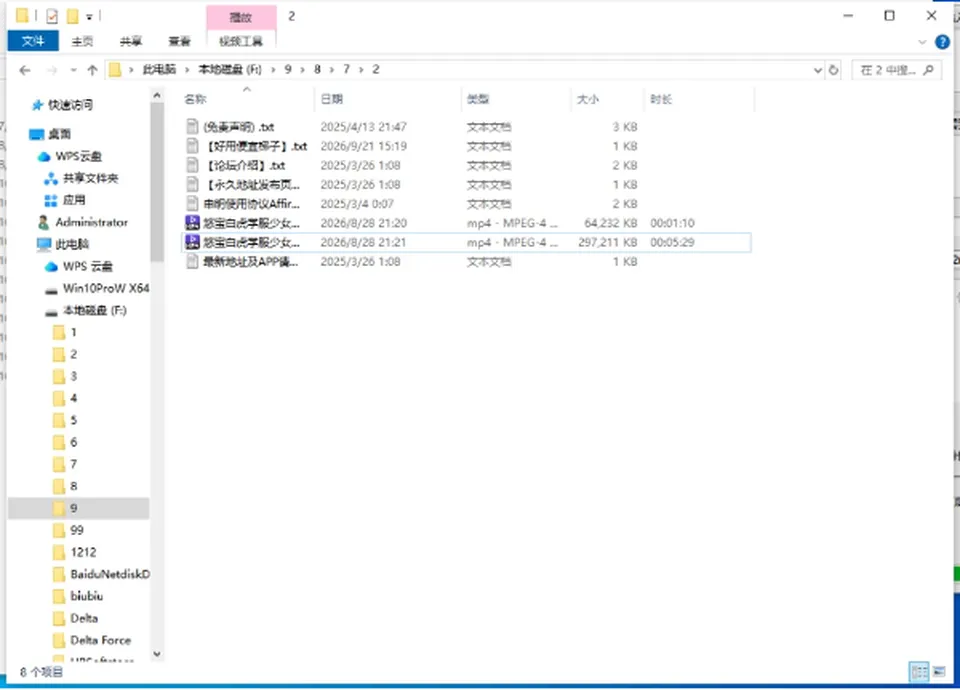
Task: Open the WPS云盘 cloud icon under desktop
Action: point(43,156)
